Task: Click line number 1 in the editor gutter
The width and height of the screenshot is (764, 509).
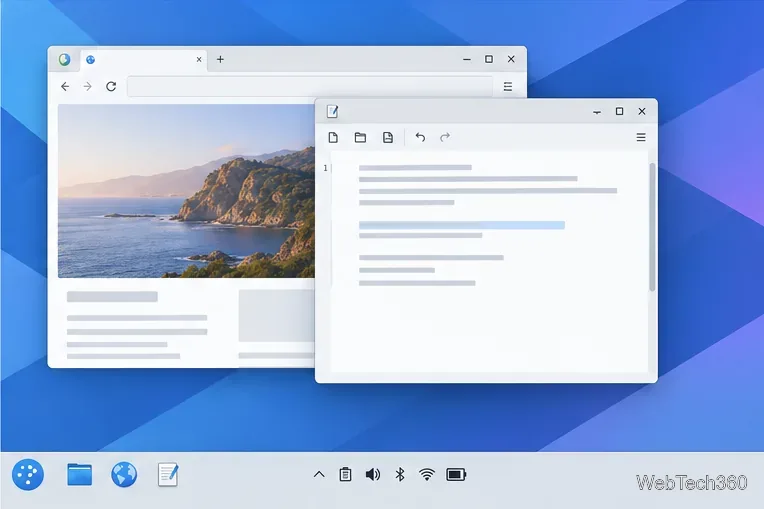Action: coord(325,168)
